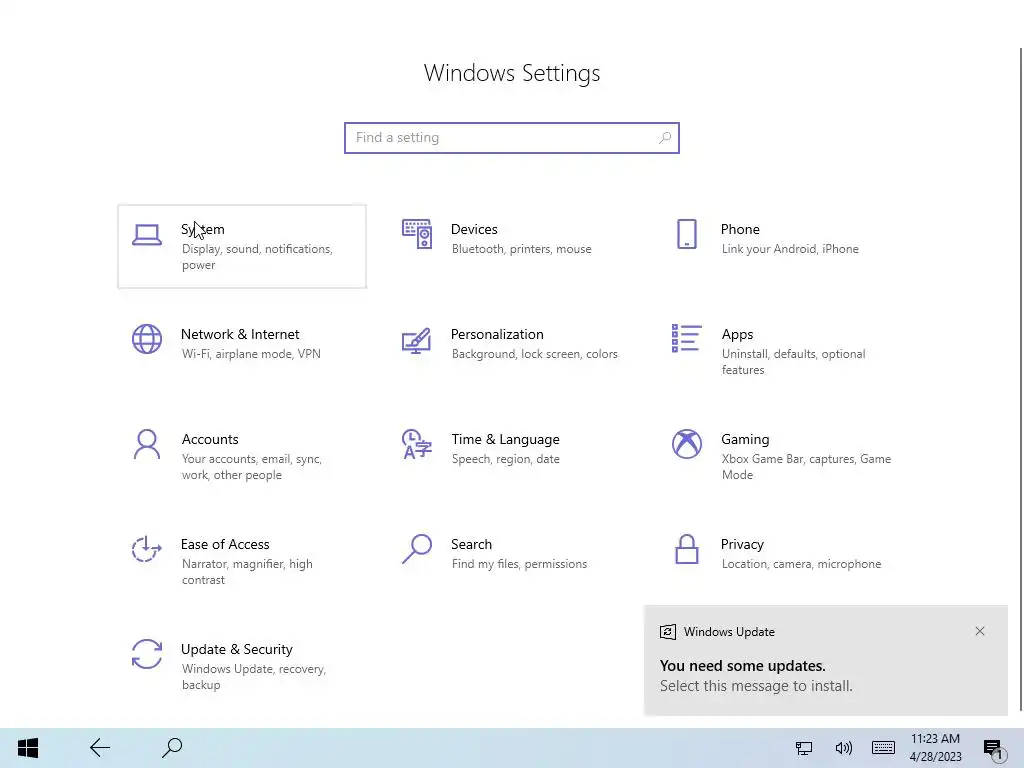Screen dimensions: 1024x768
Task: Click the taskbar back arrow
Action: pyautogui.click(x=100, y=748)
